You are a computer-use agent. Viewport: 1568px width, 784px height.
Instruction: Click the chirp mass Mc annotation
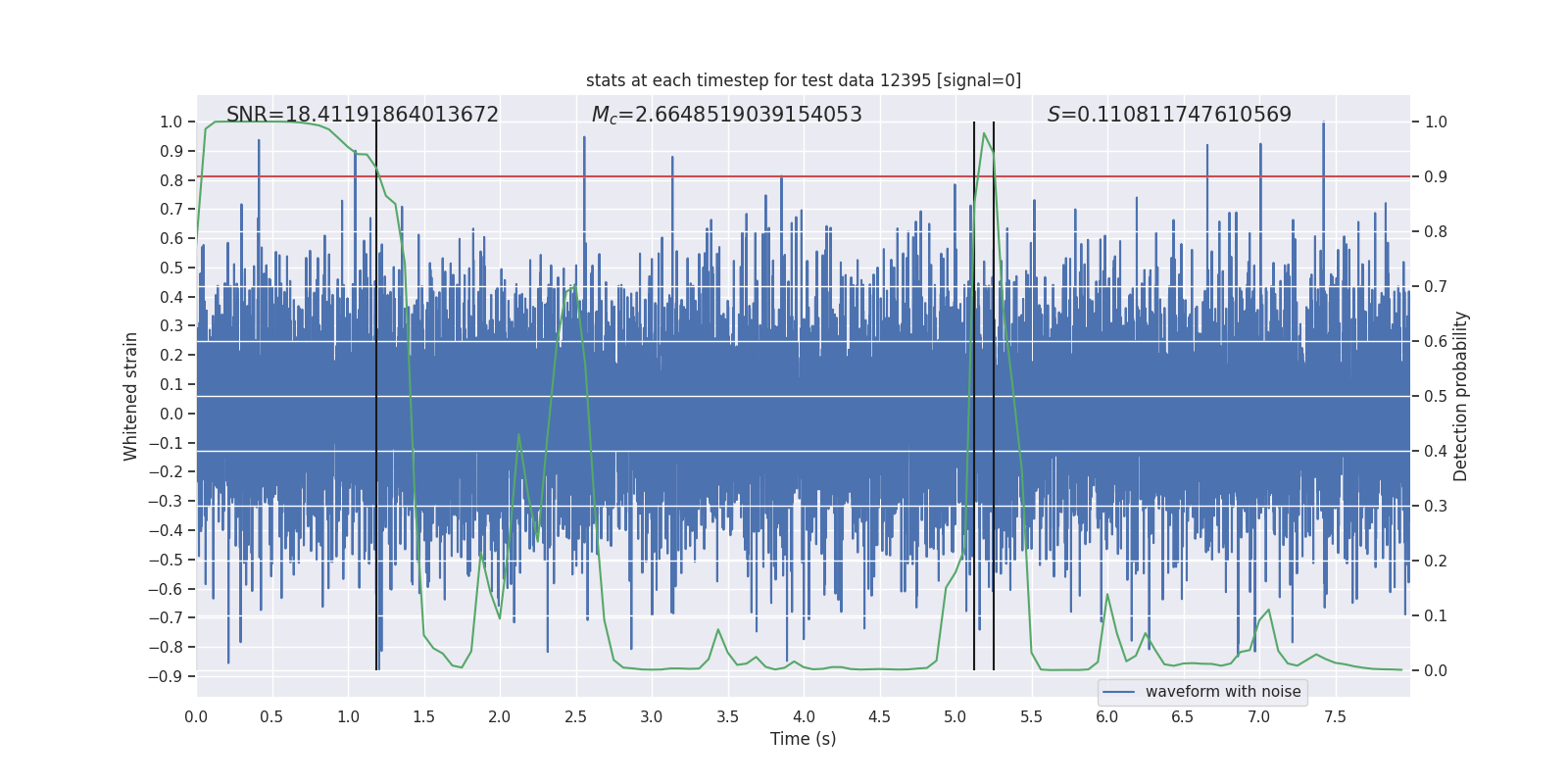[726, 115]
